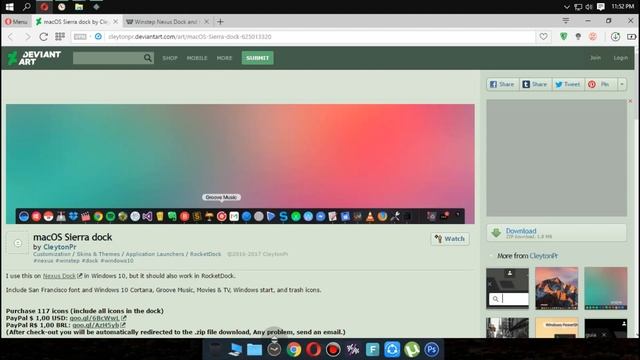Open the Windows Start menu

click(9, 7)
